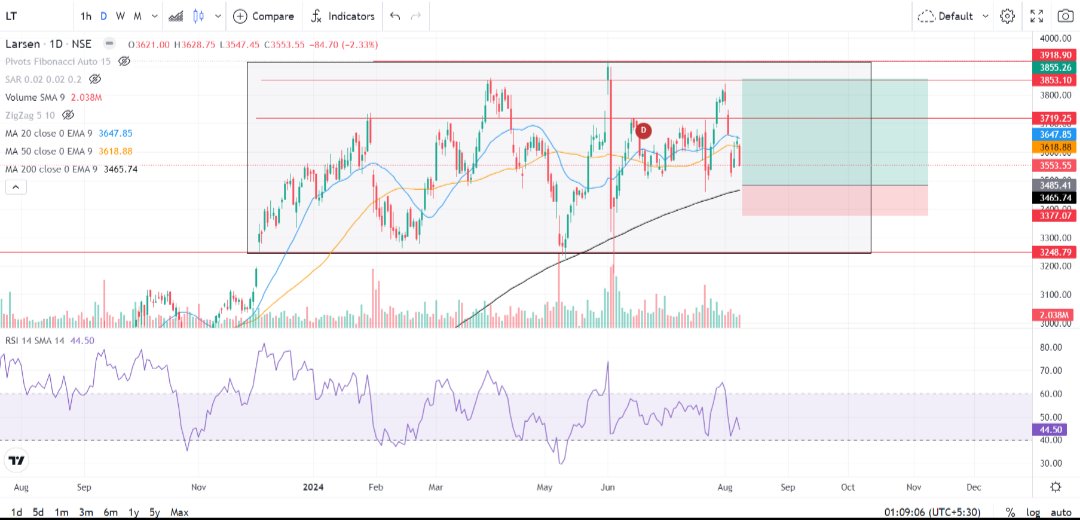The width and height of the screenshot is (1080, 520).
Task: Click the Compare plus-circle icon
Action: point(240,16)
